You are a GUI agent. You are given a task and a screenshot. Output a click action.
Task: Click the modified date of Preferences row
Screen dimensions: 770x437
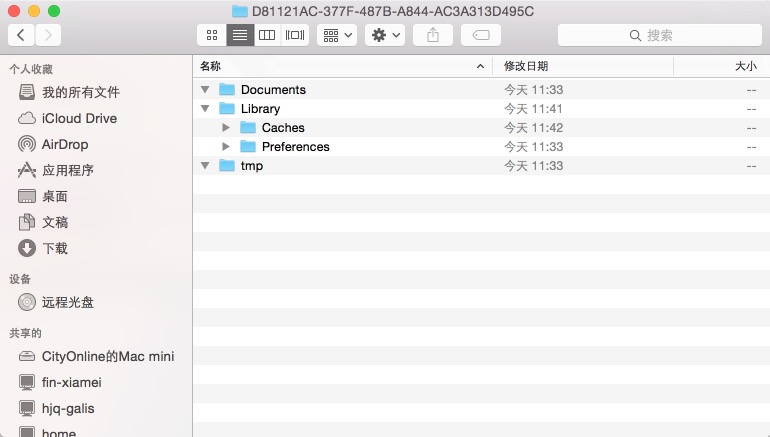533,146
